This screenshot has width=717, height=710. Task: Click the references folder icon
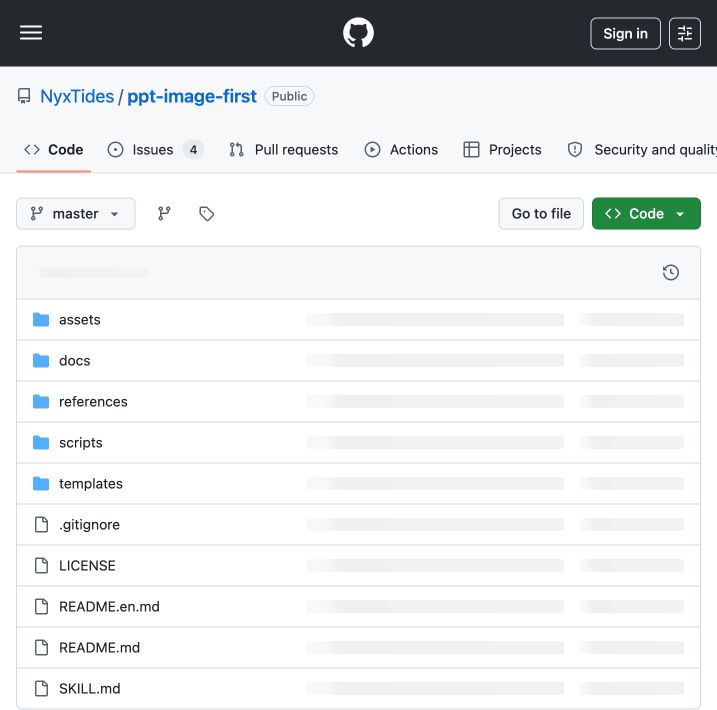click(41, 401)
